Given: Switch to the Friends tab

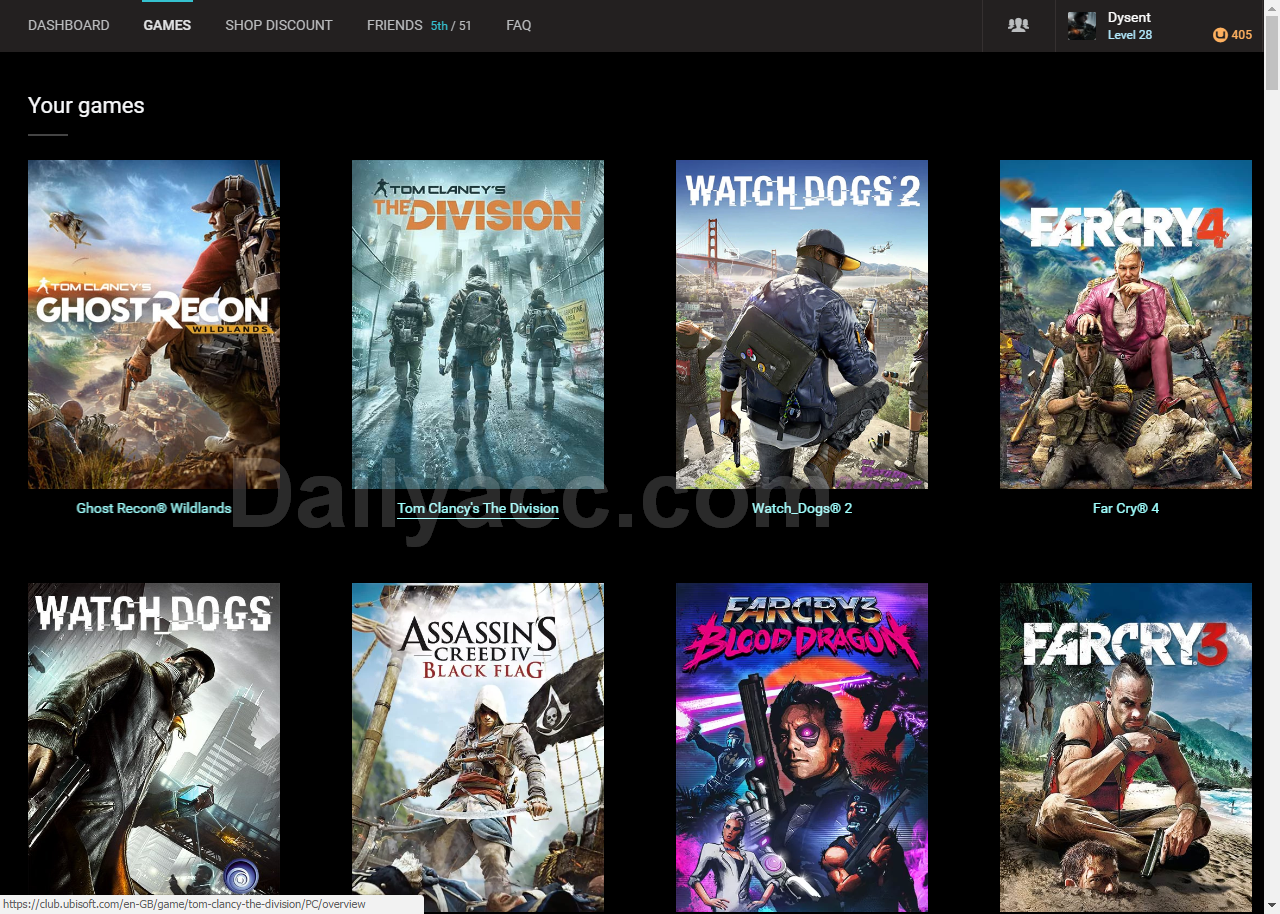Looking at the screenshot, I should tap(395, 25).
